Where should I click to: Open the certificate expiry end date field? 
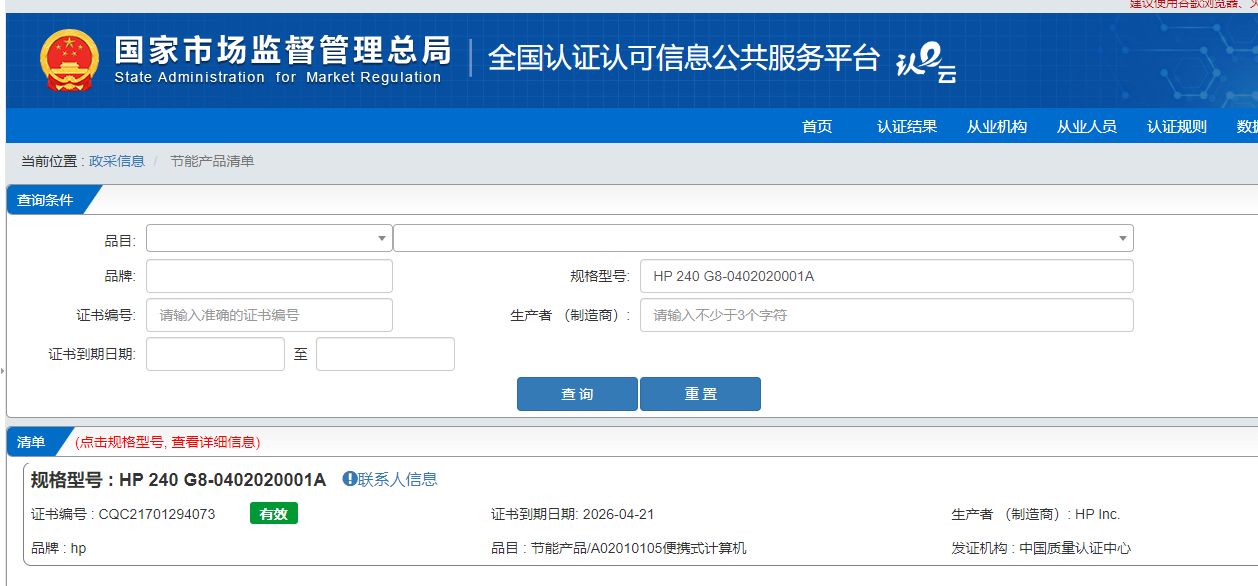pyautogui.click(x=385, y=354)
